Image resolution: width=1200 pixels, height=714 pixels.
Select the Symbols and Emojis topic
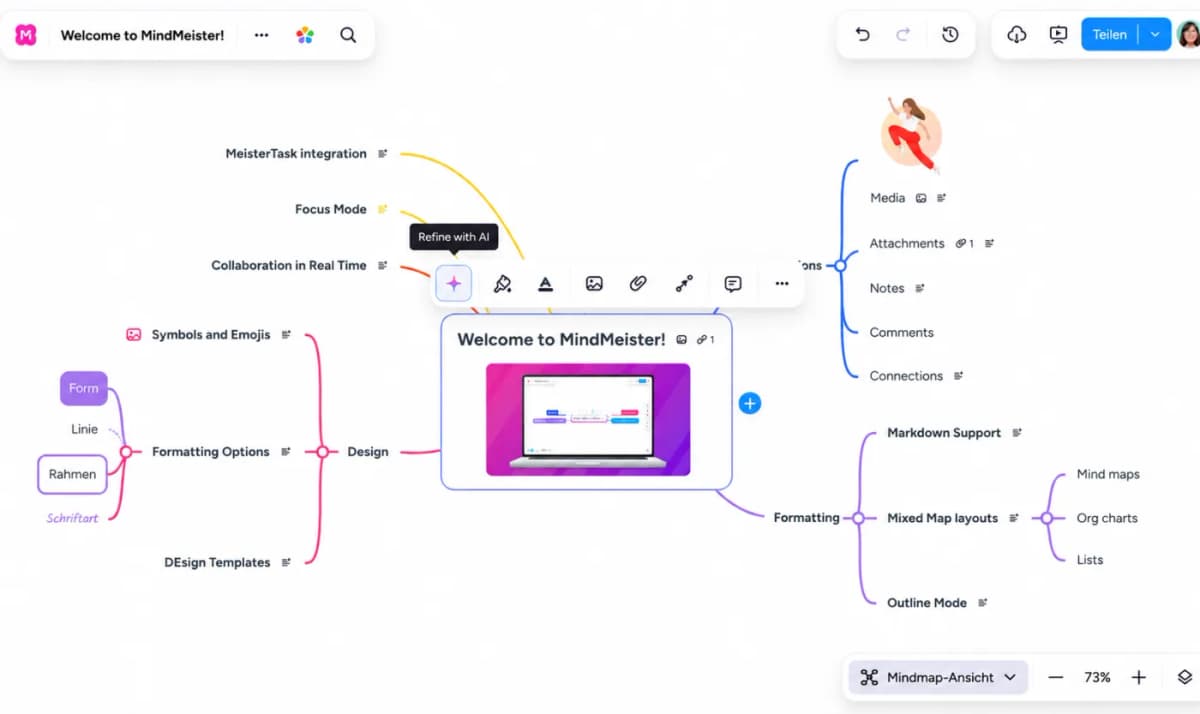(x=211, y=335)
